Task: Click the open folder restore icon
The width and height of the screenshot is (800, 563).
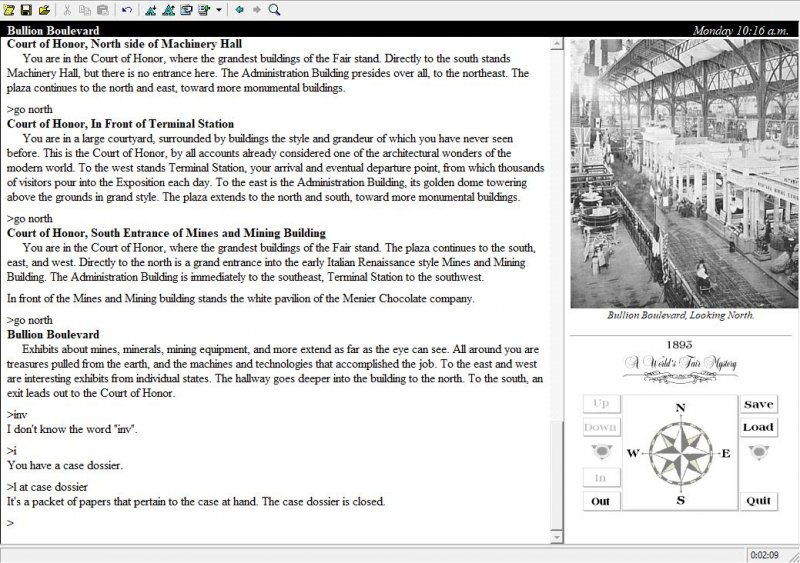Action: tap(44, 10)
